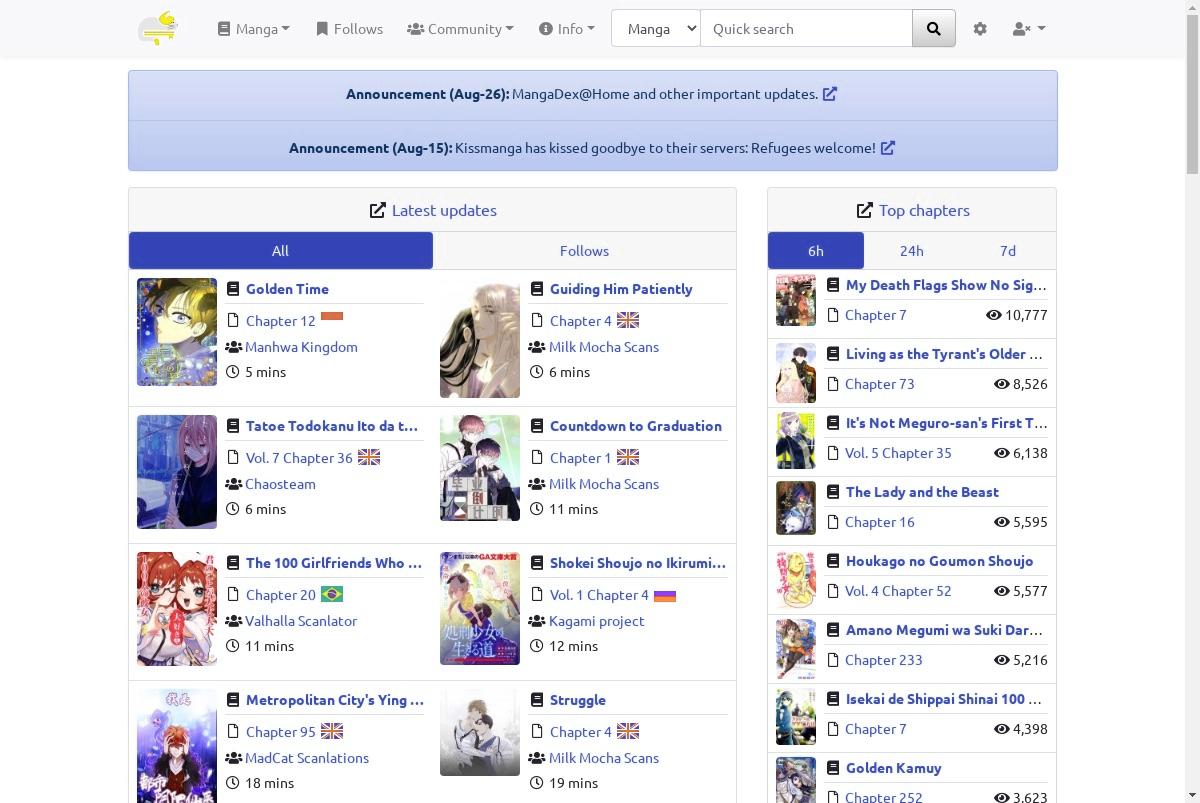Open MadCat Scanlations group link
Viewport: 1200px width, 803px height.
(x=307, y=758)
